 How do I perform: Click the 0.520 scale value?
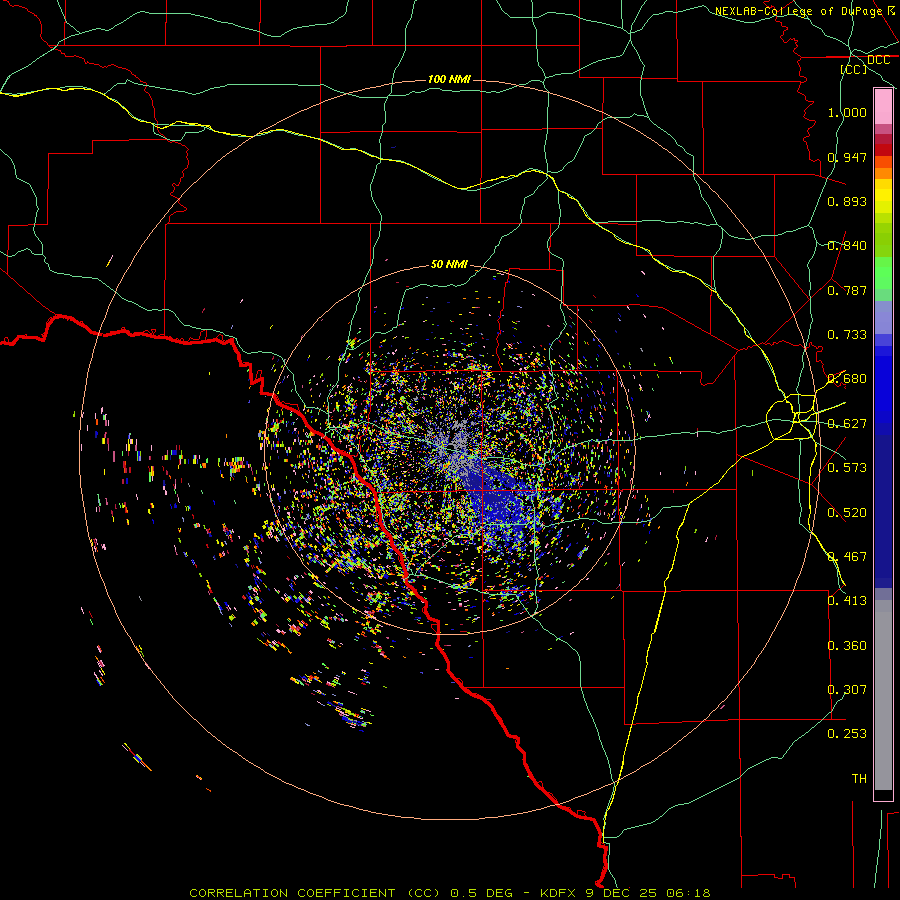847,512
